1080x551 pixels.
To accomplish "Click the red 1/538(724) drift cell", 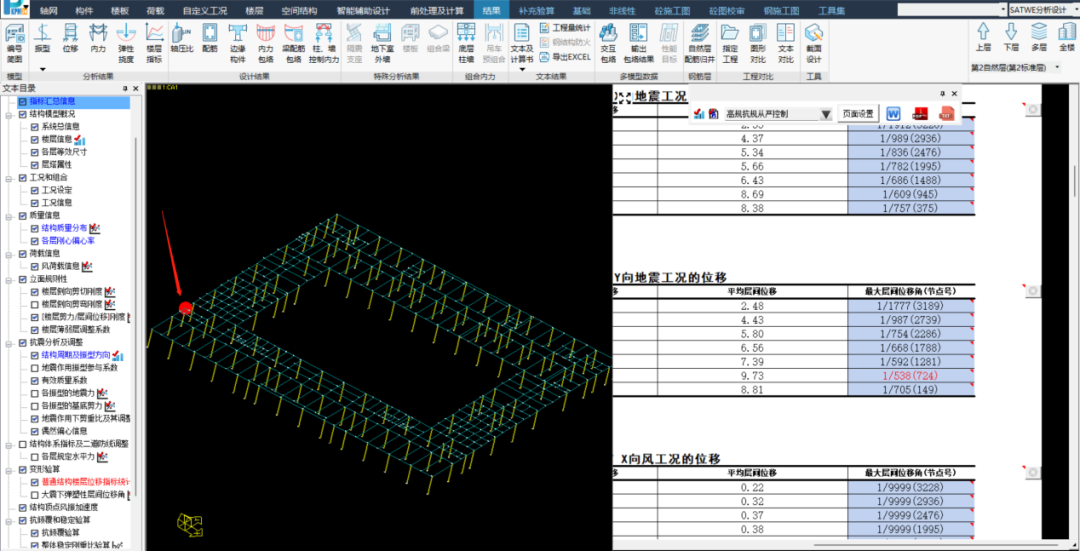I will (x=911, y=377).
